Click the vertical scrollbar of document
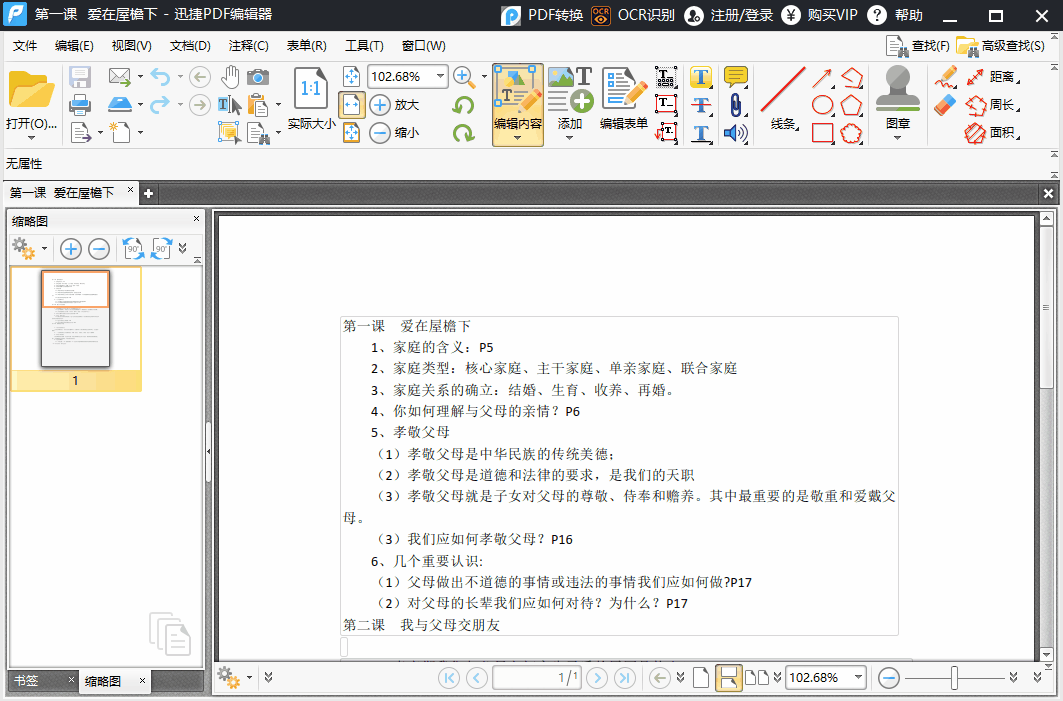Screen dimensions: 1063x701 [1046, 308]
